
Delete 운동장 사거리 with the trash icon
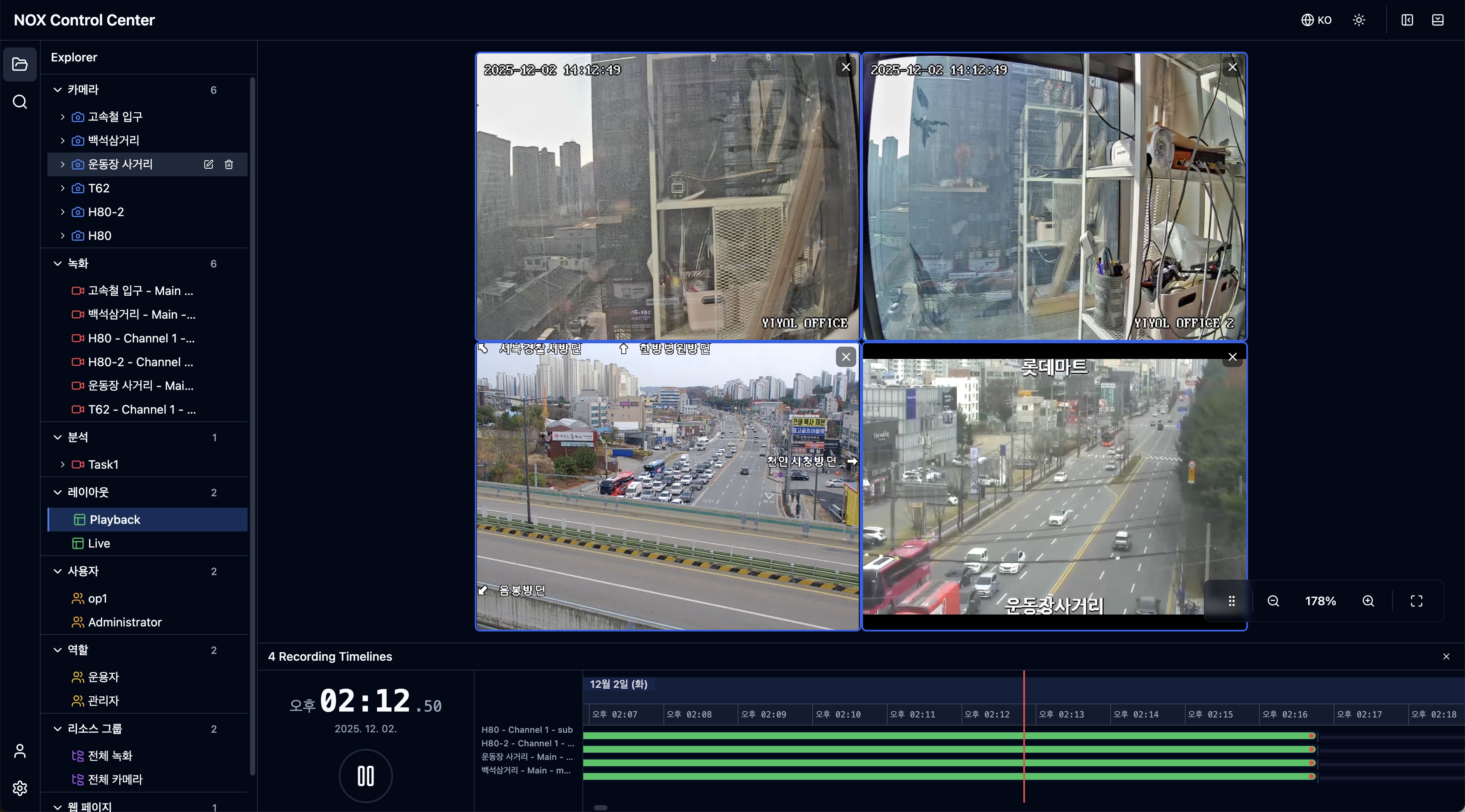pyautogui.click(x=229, y=164)
